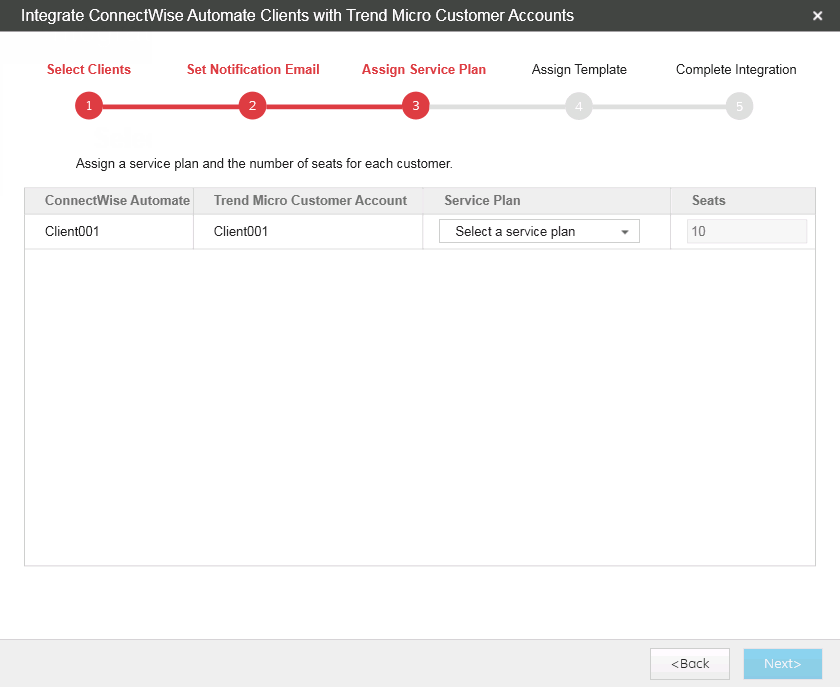Click Trend Micro Customer Account column header
The height and width of the screenshot is (688, 840).
pyautogui.click(x=310, y=201)
